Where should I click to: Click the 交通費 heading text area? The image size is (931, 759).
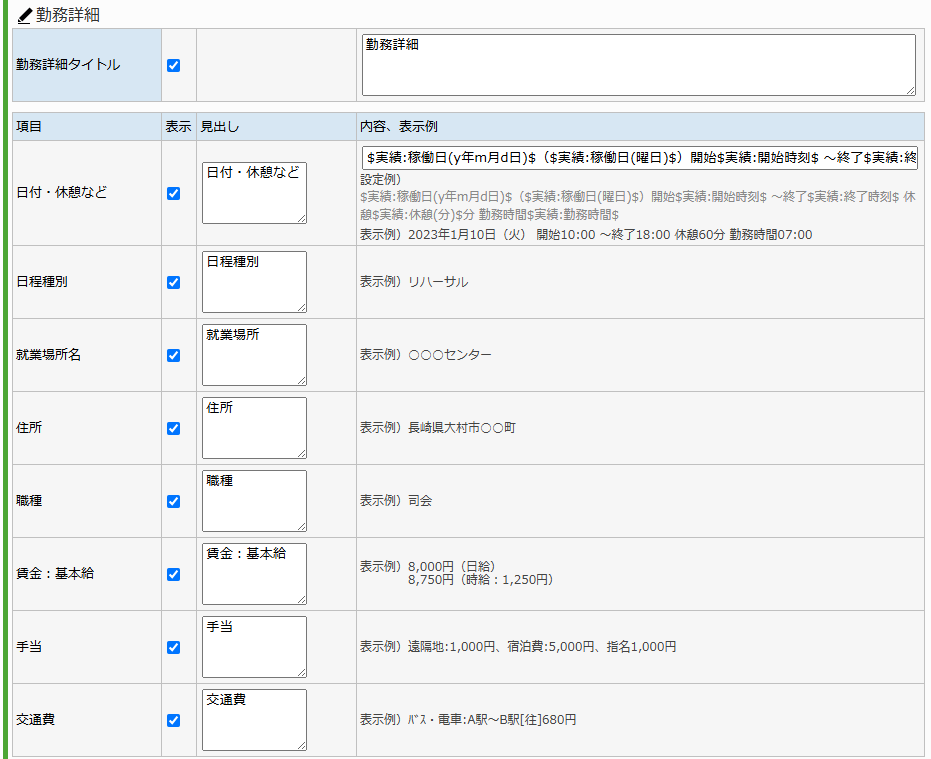click(254, 720)
